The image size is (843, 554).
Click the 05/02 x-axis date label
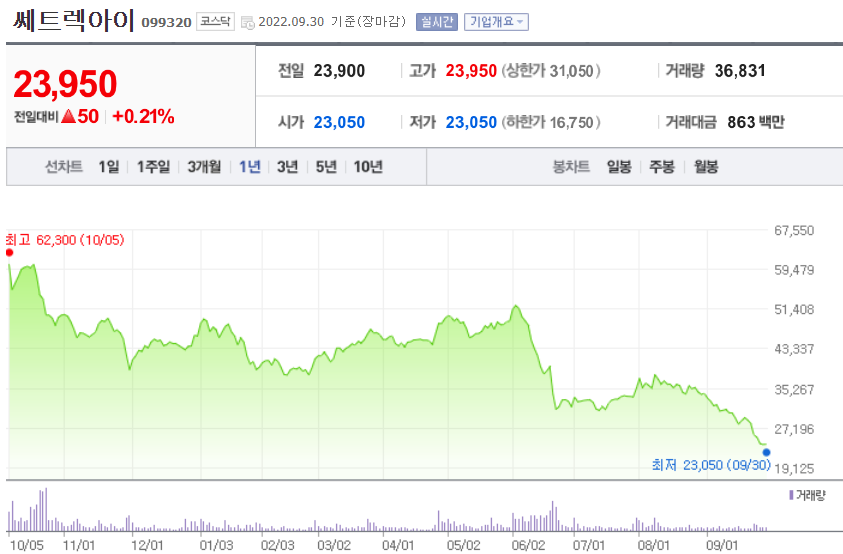click(x=463, y=545)
